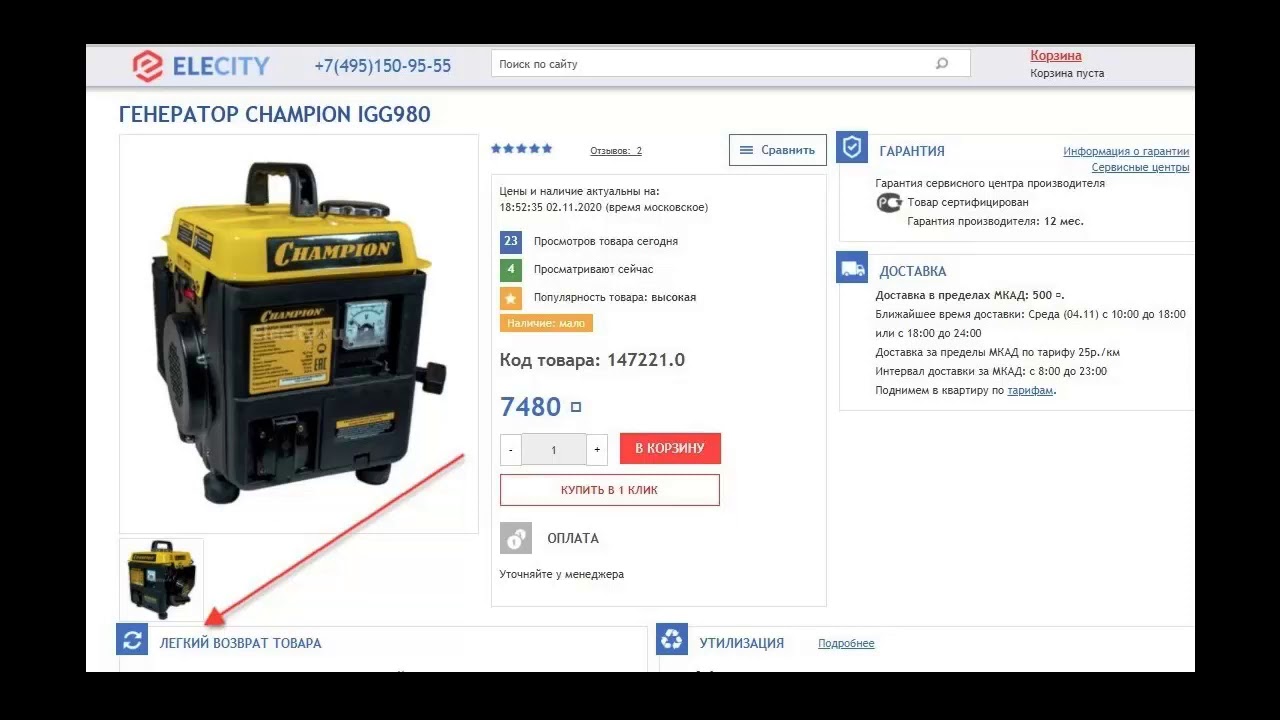Image resolution: width=1280 pixels, height=720 pixels.
Task: Click the certified product PCT icon
Action: 889,202
